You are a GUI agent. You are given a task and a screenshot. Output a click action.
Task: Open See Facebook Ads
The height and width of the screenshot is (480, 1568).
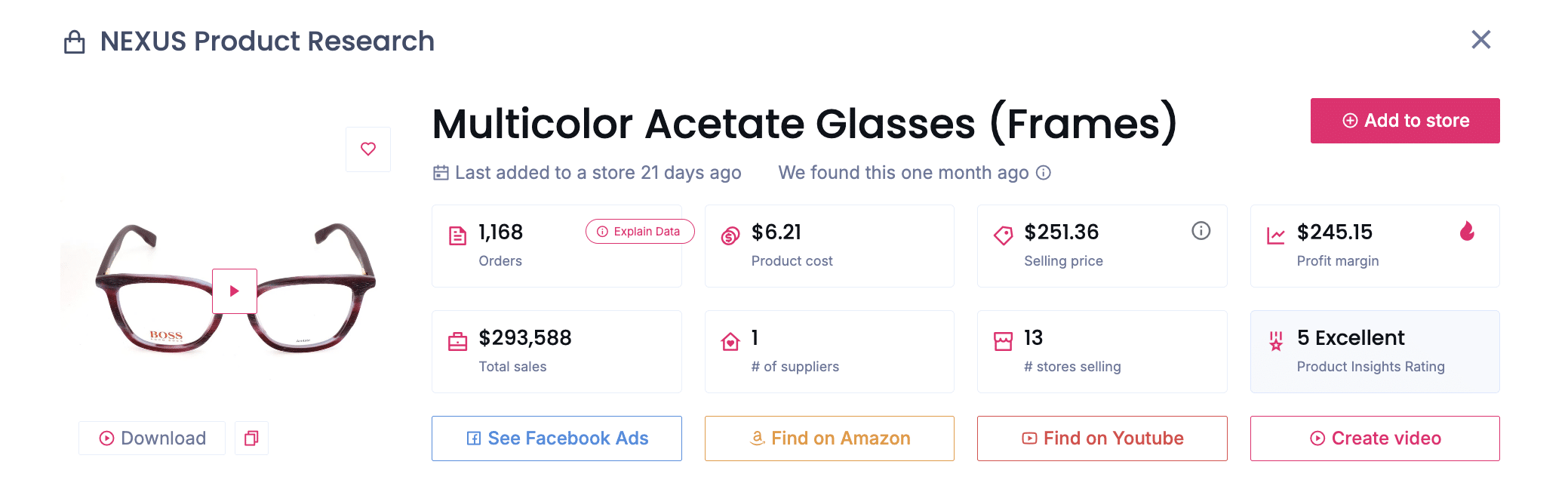point(557,438)
